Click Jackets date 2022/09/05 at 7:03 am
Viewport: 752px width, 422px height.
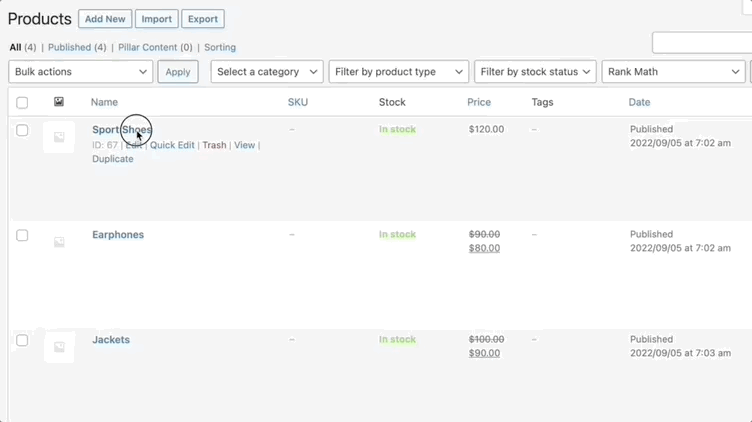coord(681,353)
